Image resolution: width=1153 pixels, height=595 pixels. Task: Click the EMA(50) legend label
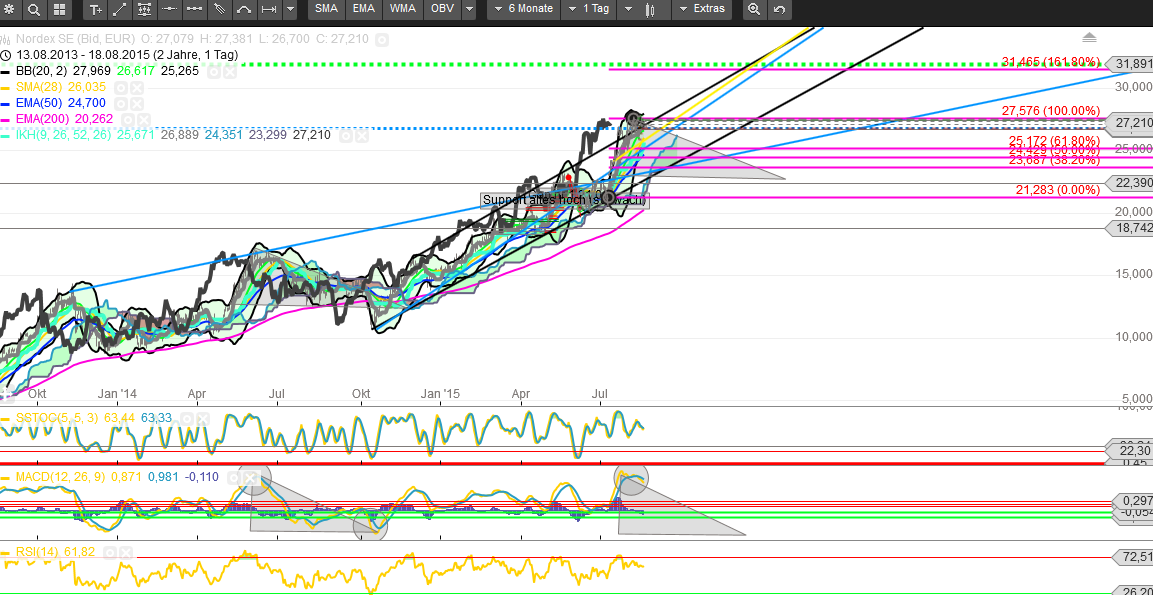pos(40,104)
